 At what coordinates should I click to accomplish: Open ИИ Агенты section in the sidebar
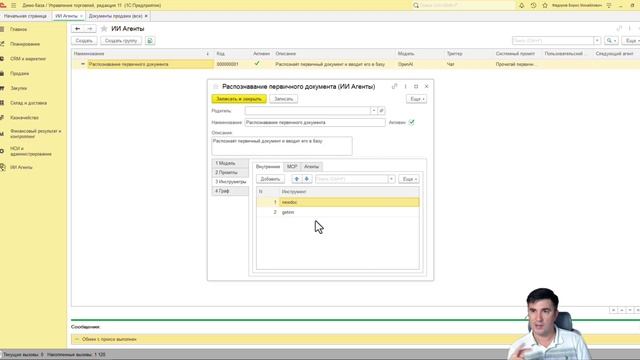tap(21, 167)
